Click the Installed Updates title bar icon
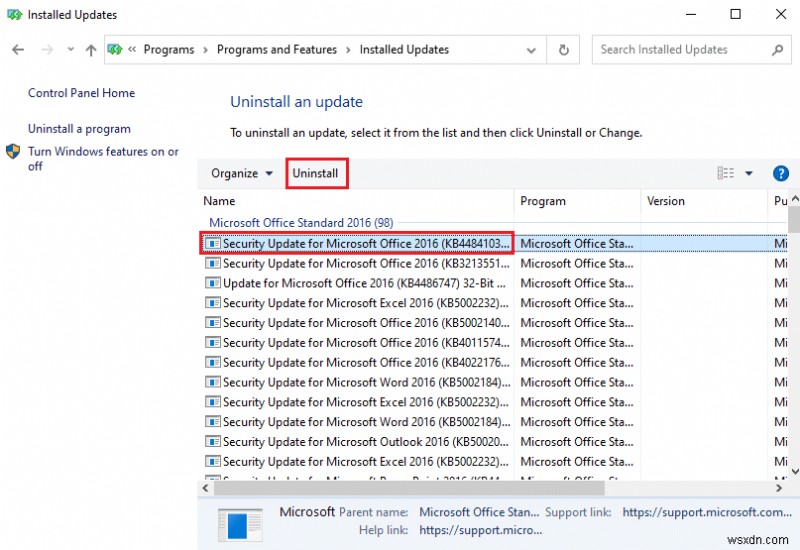The width and height of the screenshot is (800, 550). 14,15
